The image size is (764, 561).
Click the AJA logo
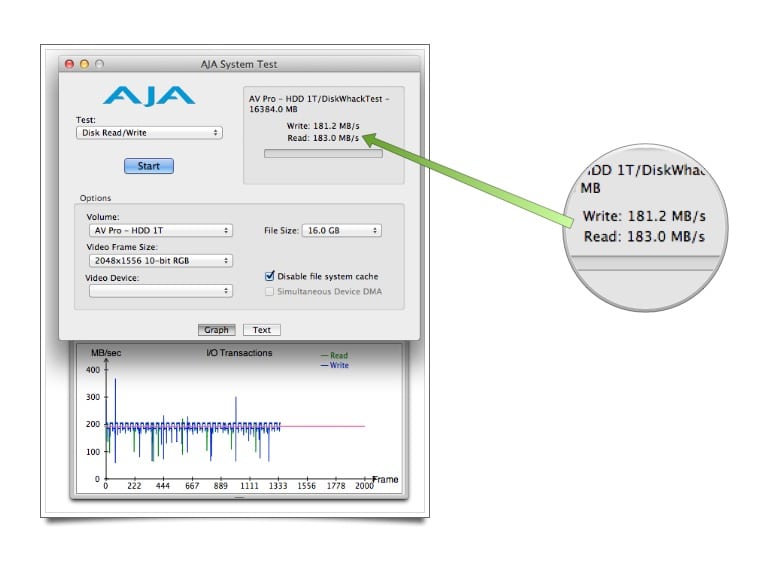tap(149, 96)
